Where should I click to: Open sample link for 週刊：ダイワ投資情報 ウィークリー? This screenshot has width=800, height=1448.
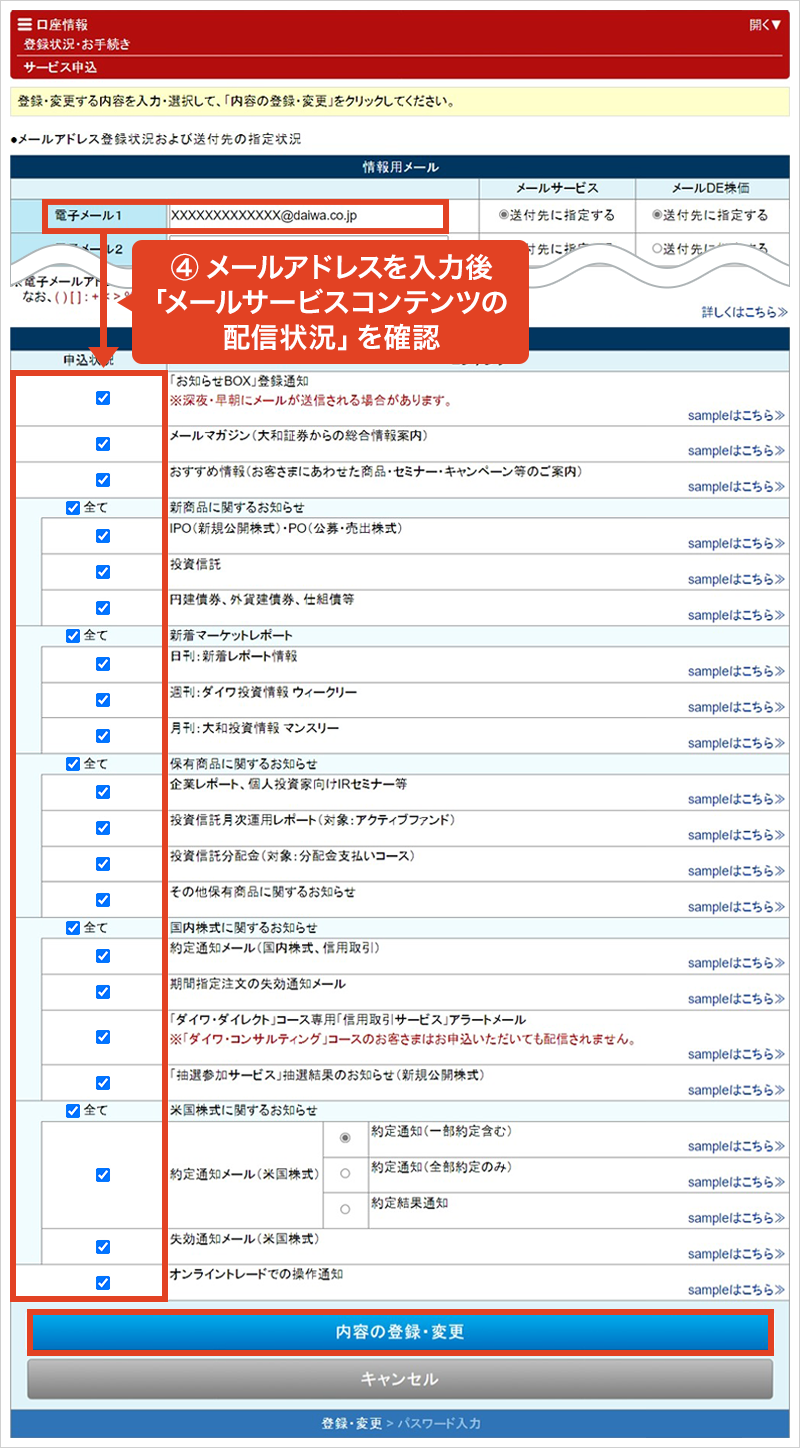pos(736,707)
